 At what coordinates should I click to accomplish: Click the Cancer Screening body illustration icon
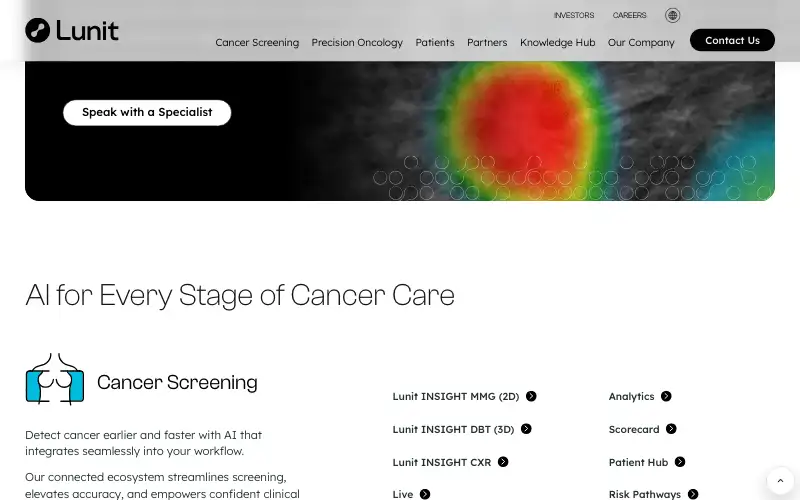[55, 379]
